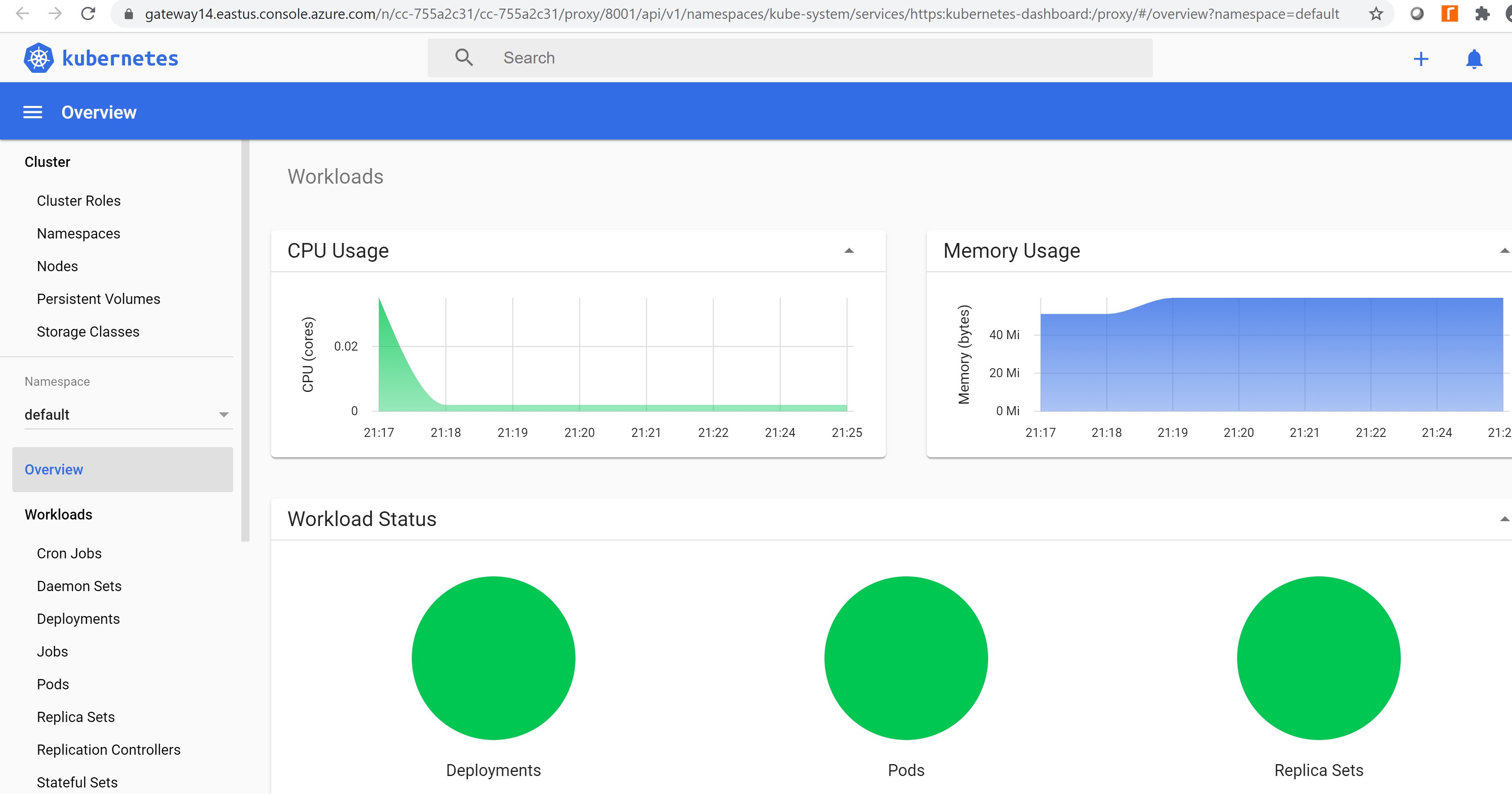The image size is (1512, 794).
Task: Click the sidebar vertical scrollbar
Action: (x=245, y=341)
